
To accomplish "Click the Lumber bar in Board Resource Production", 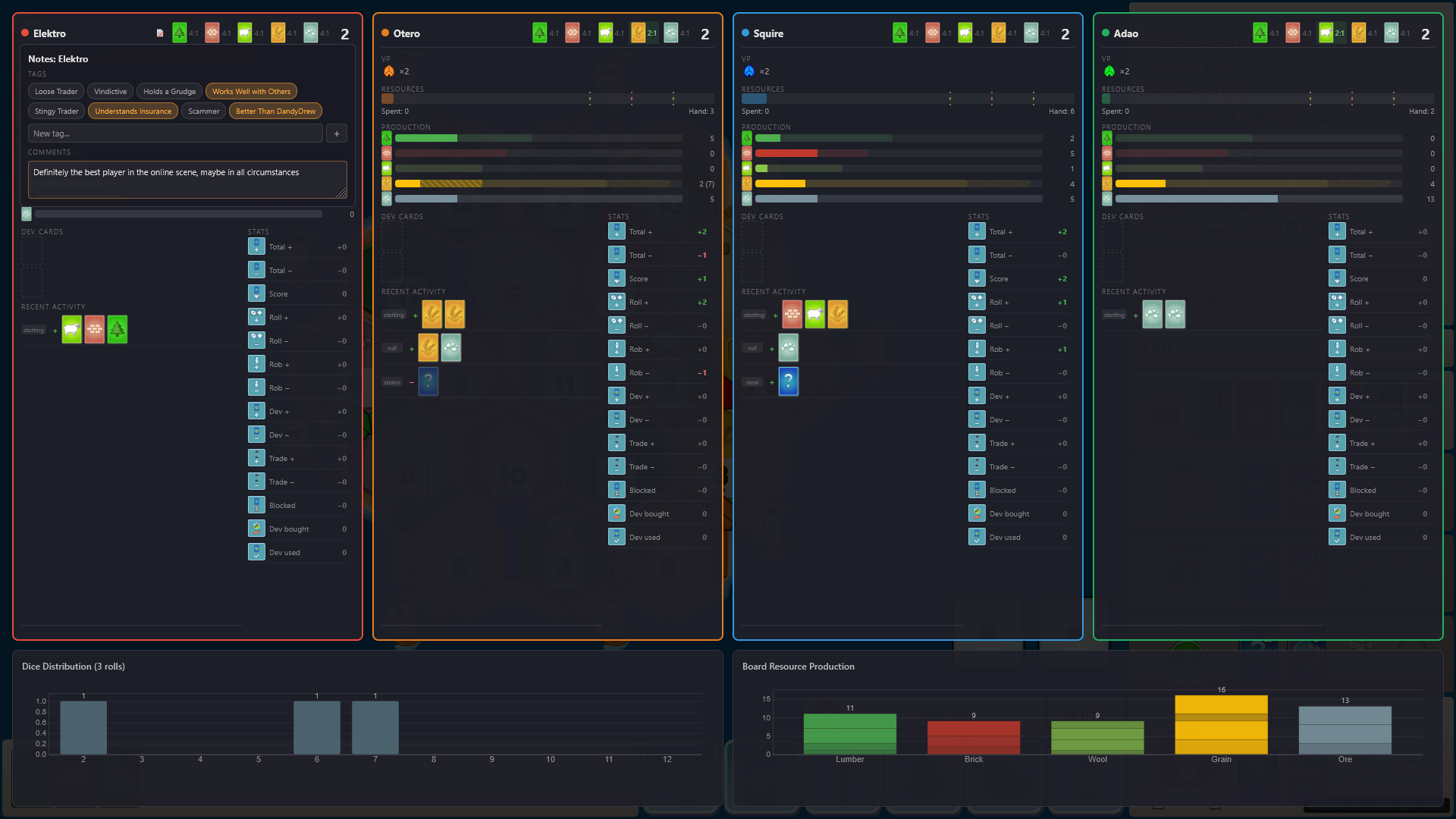I will click(x=850, y=734).
